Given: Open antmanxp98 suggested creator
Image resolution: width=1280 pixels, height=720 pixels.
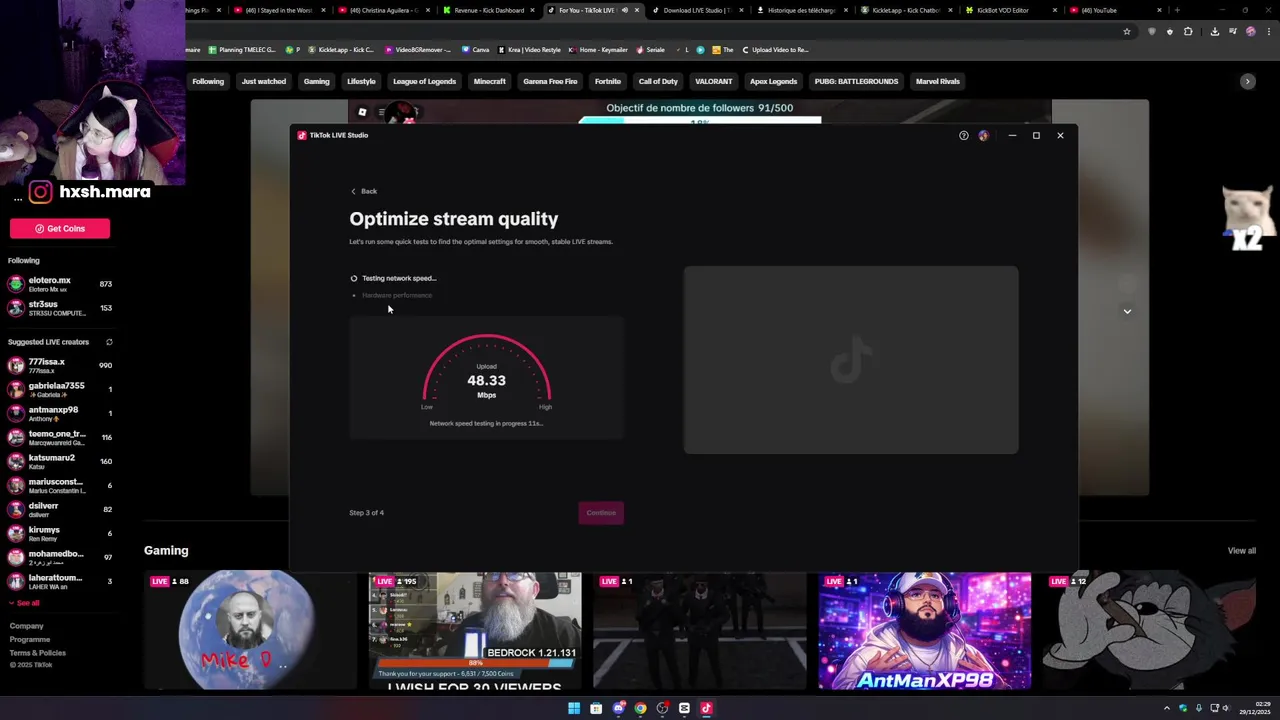Looking at the screenshot, I should (60, 414).
